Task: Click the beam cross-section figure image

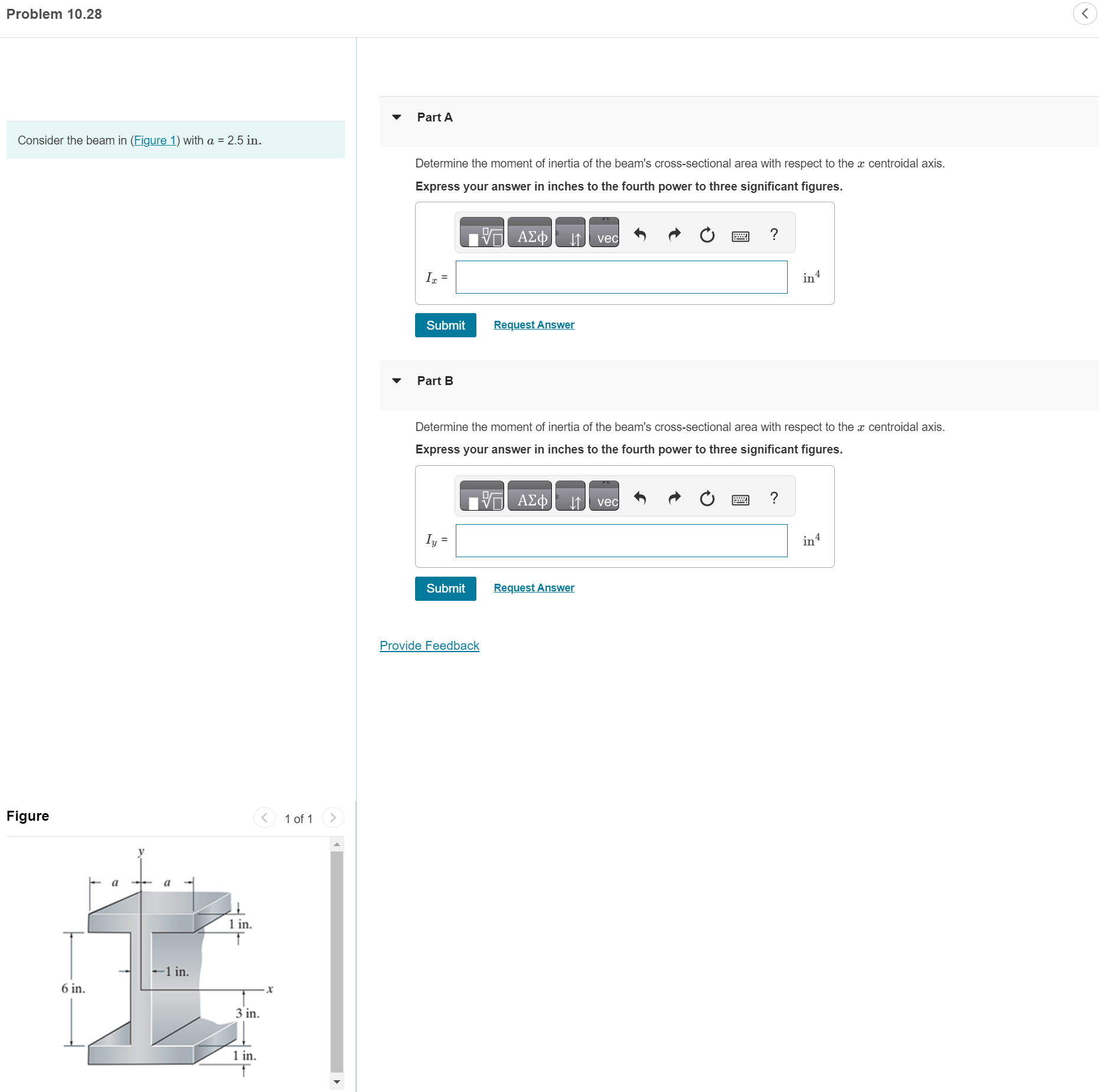Action: 168,962
